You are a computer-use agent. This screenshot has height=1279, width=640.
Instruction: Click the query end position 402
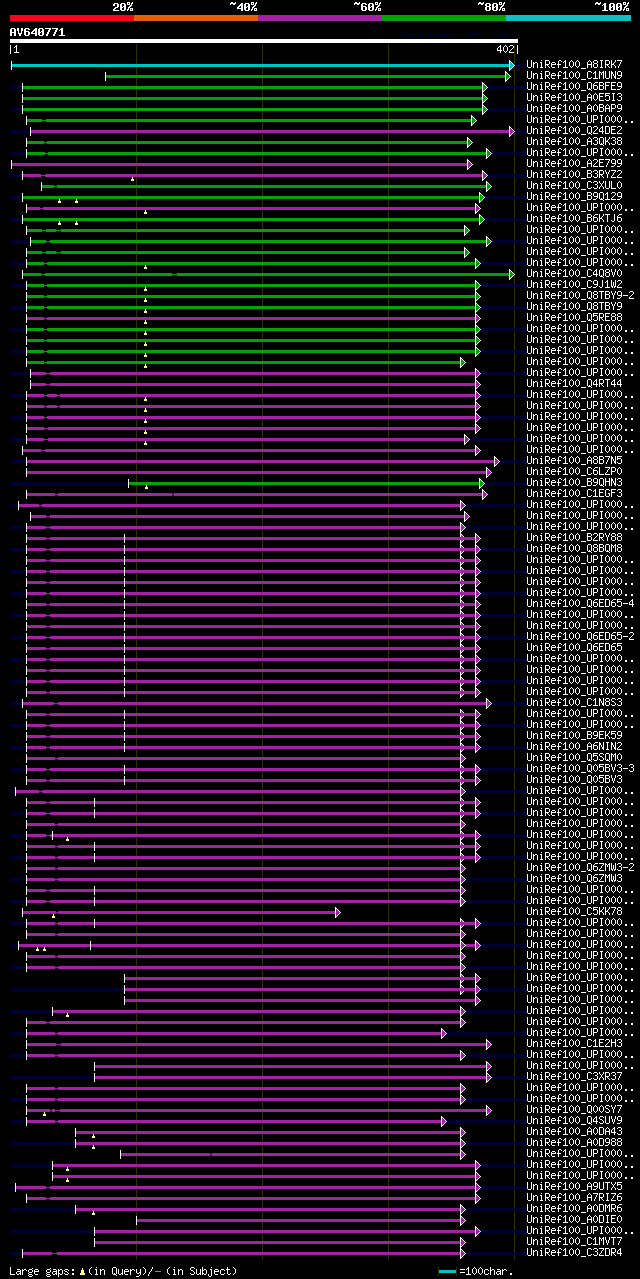pos(505,49)
